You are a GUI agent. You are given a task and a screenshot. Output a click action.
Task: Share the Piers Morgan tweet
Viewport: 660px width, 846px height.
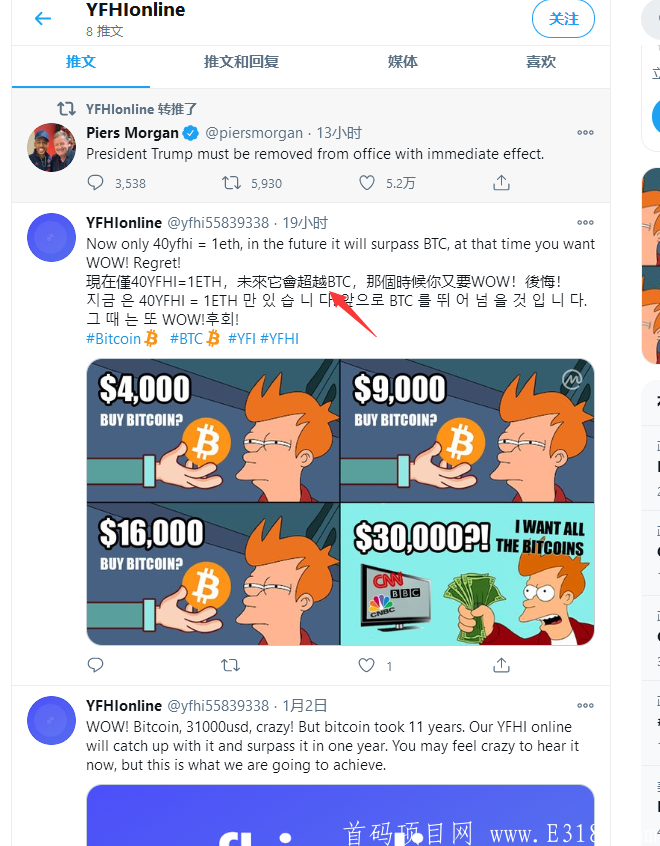coord(501,183)
